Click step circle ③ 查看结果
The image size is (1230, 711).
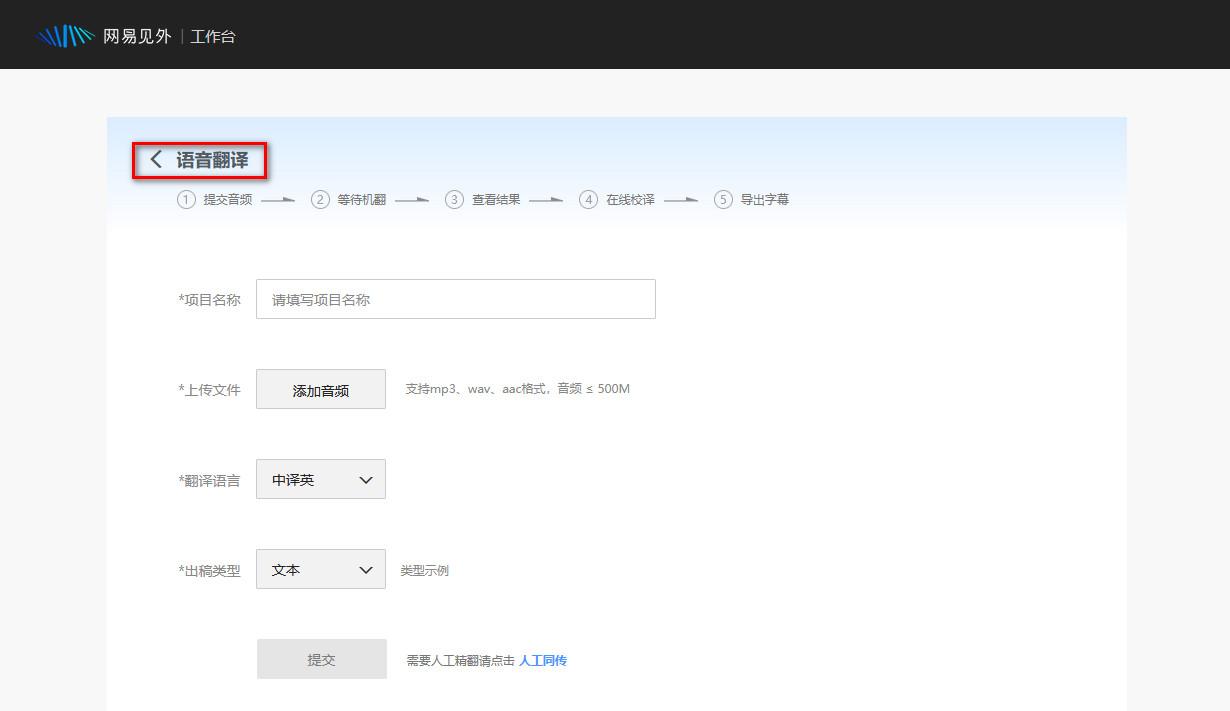pos(454,199)
